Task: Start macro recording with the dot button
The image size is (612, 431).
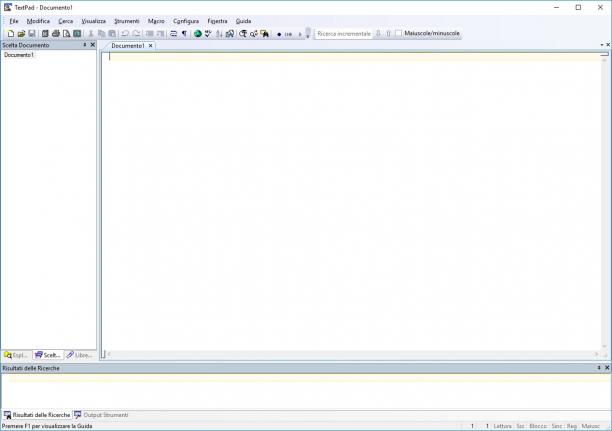Action: point(279,34)
